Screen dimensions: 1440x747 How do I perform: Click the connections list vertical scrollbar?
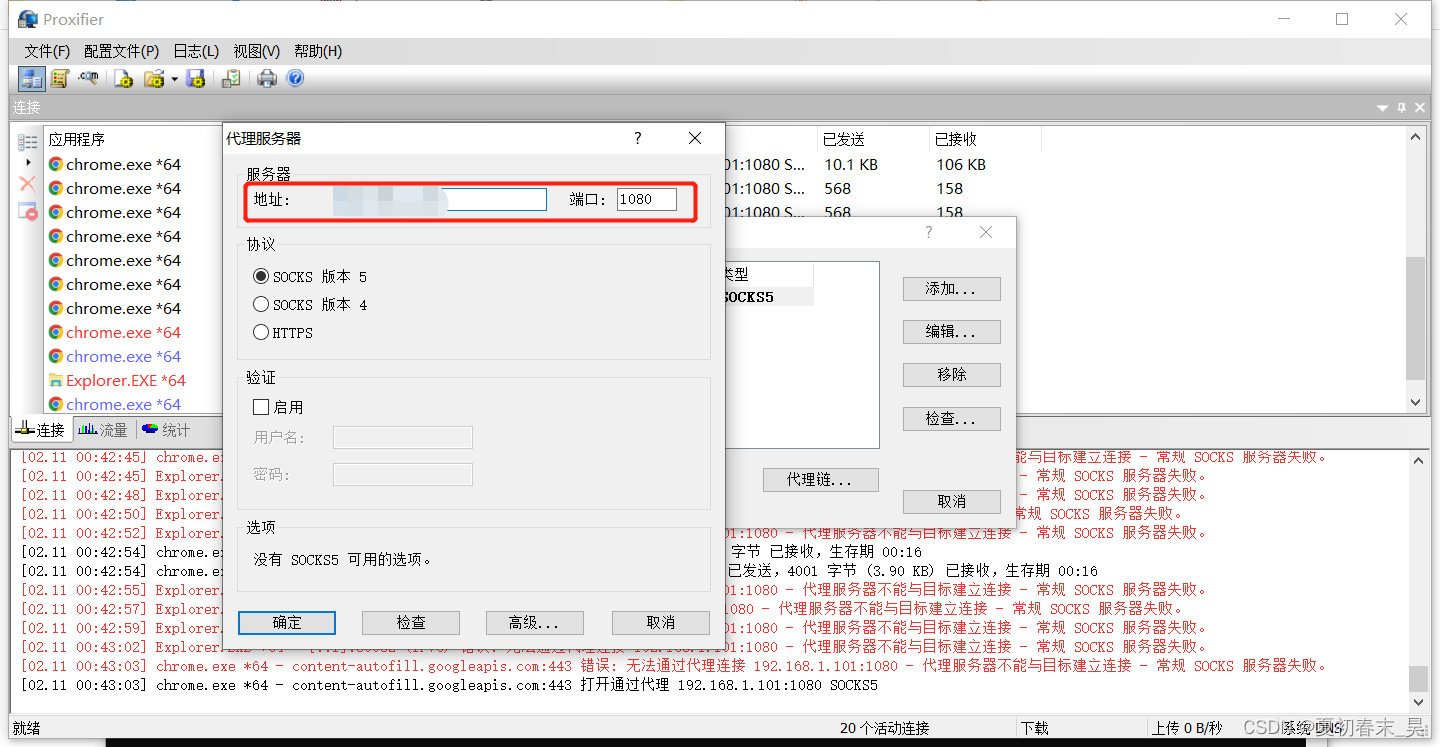pos(1415,317)
